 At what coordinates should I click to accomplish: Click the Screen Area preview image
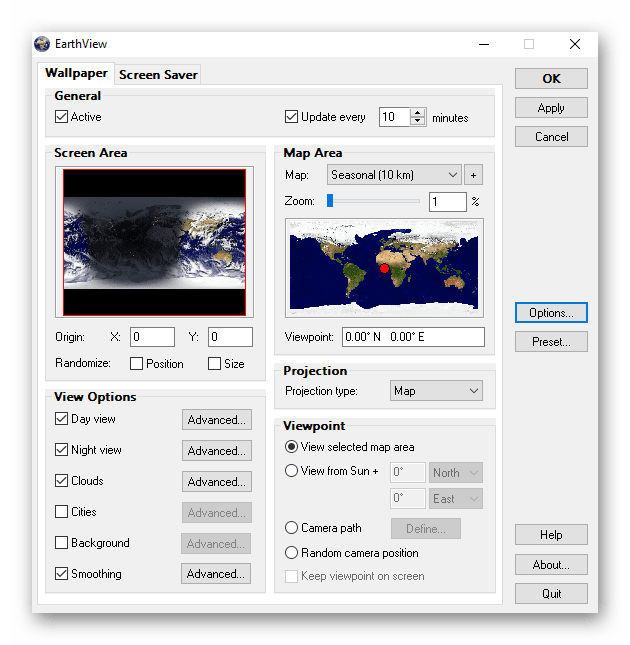pyautogui.click(x=154, y=242)
